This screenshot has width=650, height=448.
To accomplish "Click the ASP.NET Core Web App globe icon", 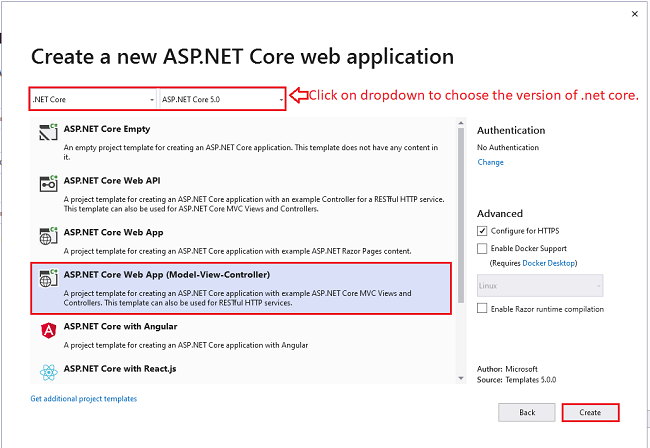I will click(x=48, y=235).
